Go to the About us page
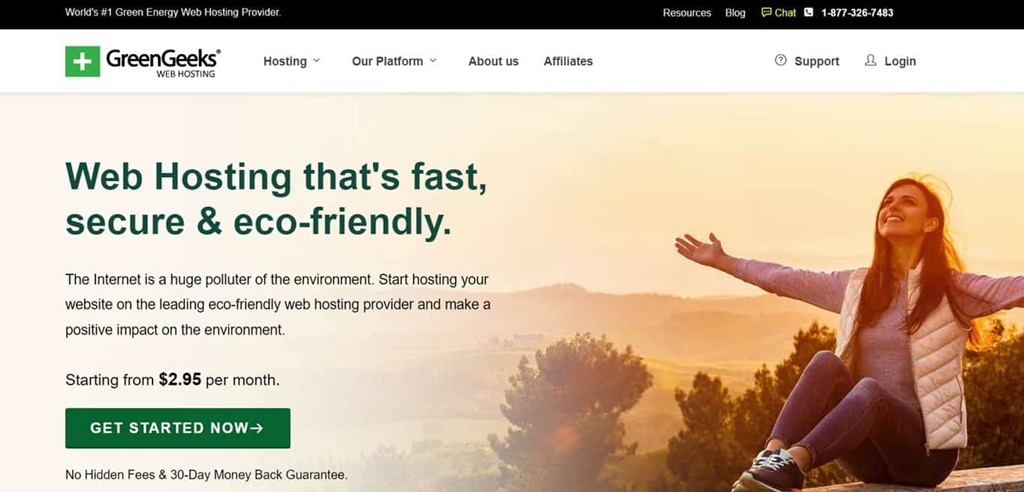 (493, 61)
